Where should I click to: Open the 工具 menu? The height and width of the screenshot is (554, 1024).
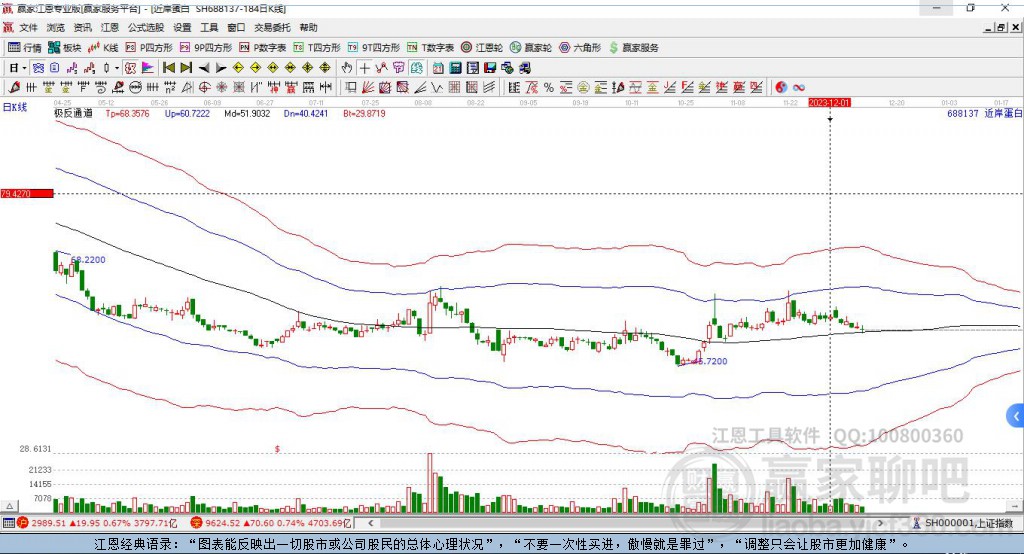click(x=209, y=27)
